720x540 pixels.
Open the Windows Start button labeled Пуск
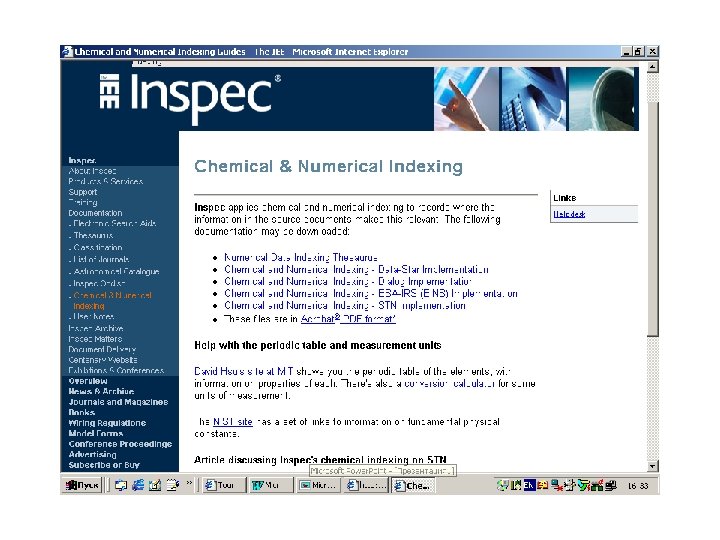(82, 485)
